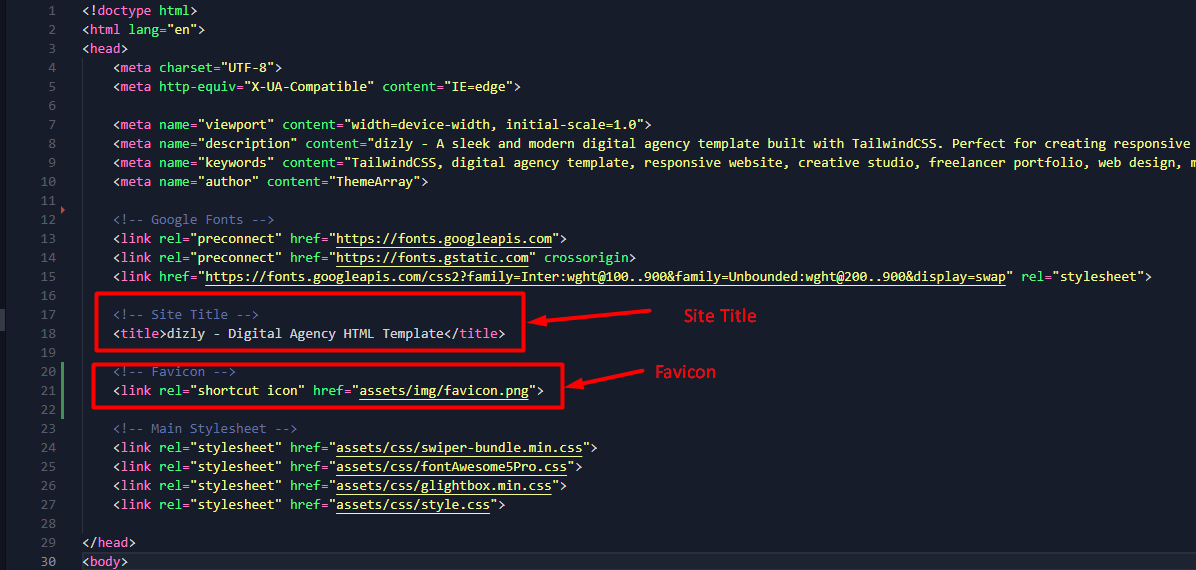Open the glightbox.min.css path link
Viewport: 1196px width, 570px height.
coord(444,485)
